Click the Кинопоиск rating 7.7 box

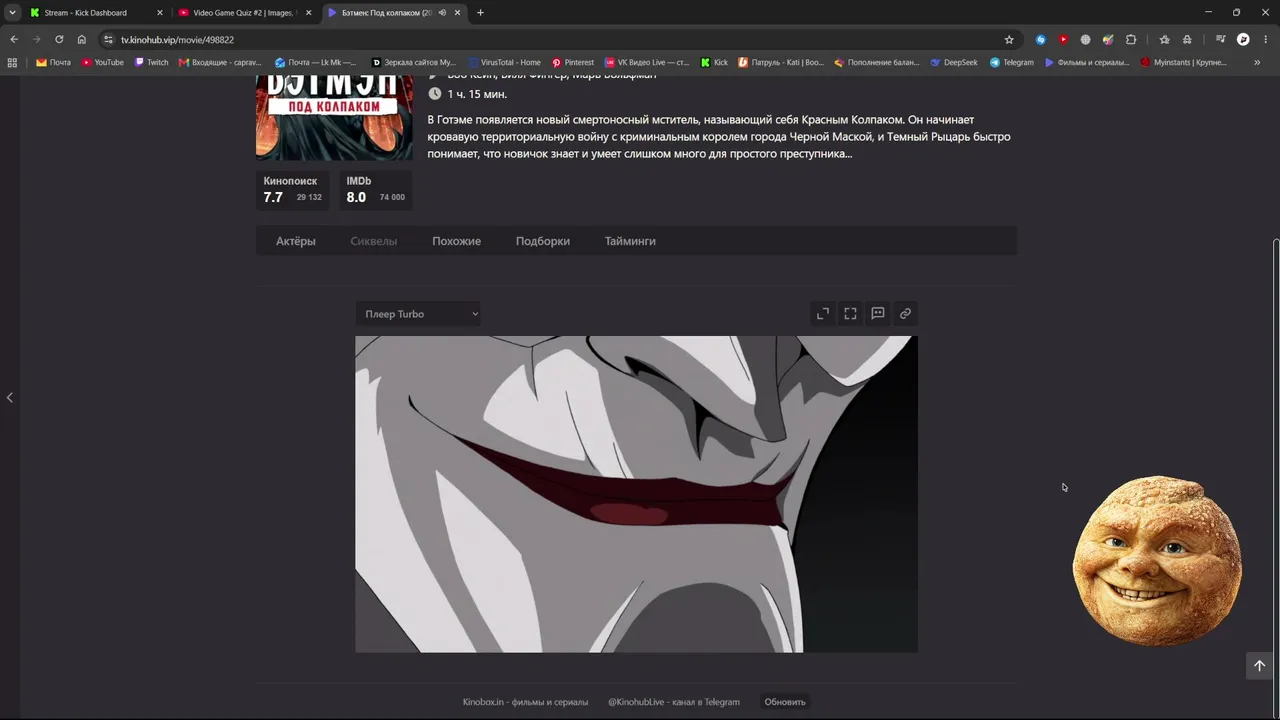click(292, 190)
